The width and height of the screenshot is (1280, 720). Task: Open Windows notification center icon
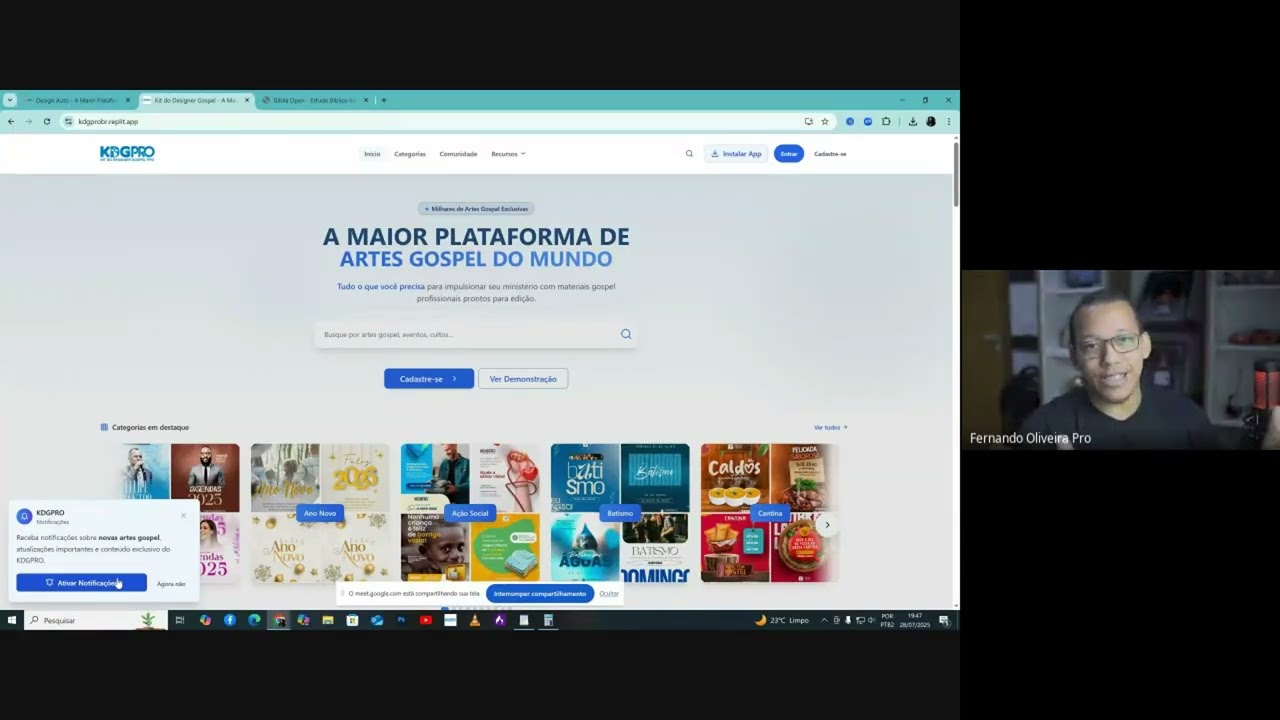coord(944,621)
